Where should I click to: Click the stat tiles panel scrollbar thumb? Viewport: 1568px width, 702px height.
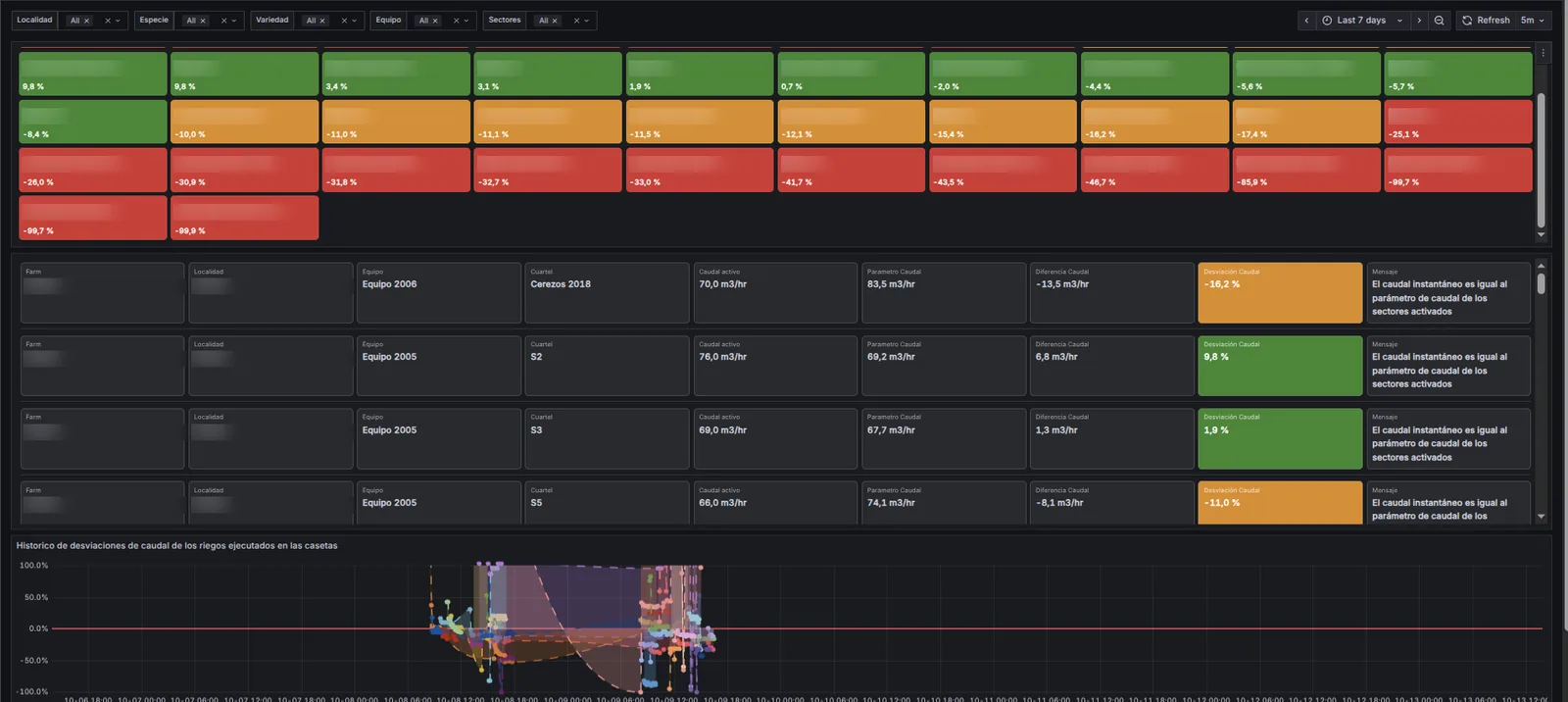coord(1541,161)
